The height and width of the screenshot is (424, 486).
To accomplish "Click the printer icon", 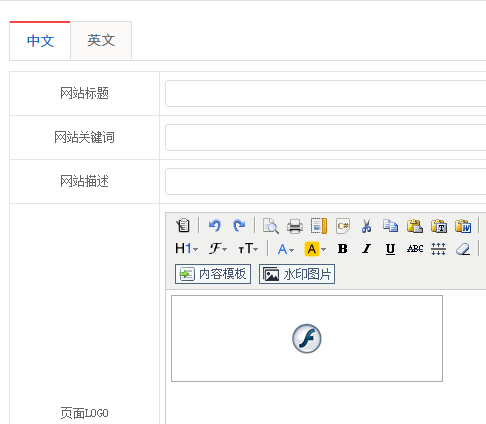I will [295, 226].
